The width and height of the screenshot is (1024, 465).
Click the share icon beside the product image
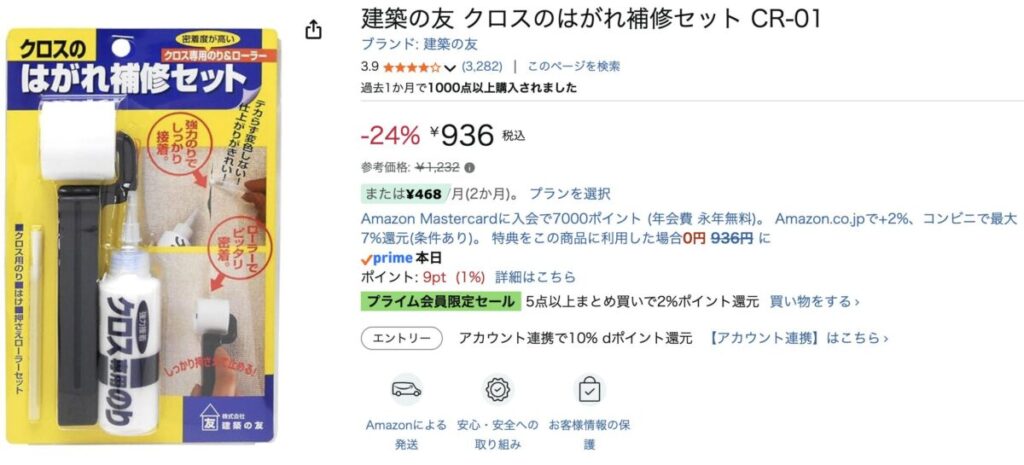click(314, 30)
